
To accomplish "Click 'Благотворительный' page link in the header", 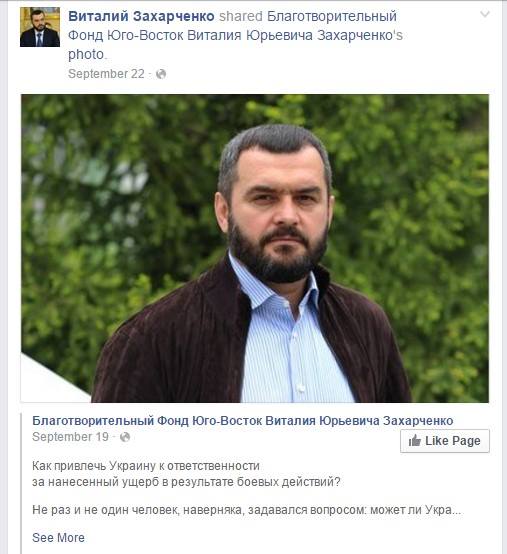I will tap(332, 16).
